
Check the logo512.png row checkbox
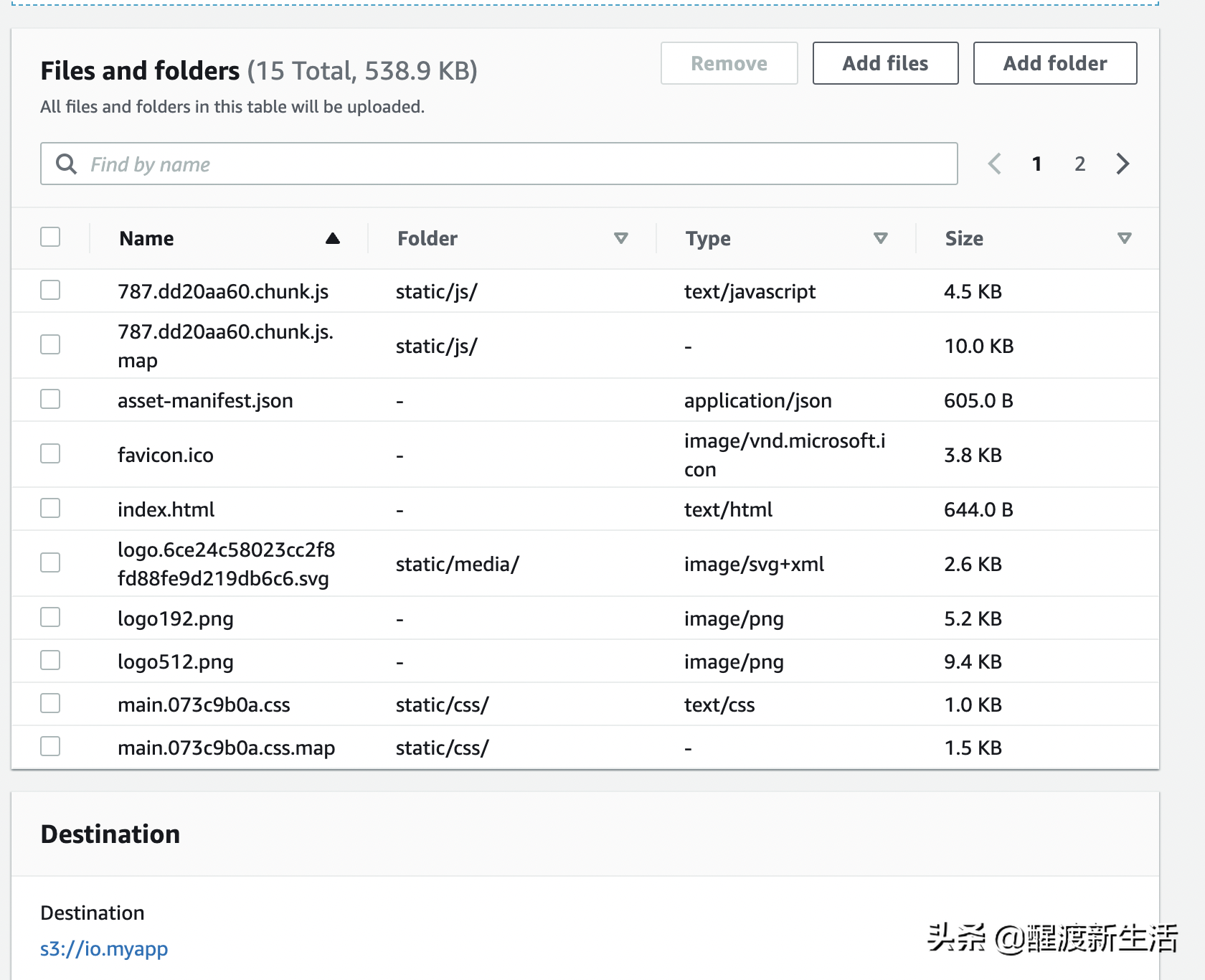tap(49, 660)
